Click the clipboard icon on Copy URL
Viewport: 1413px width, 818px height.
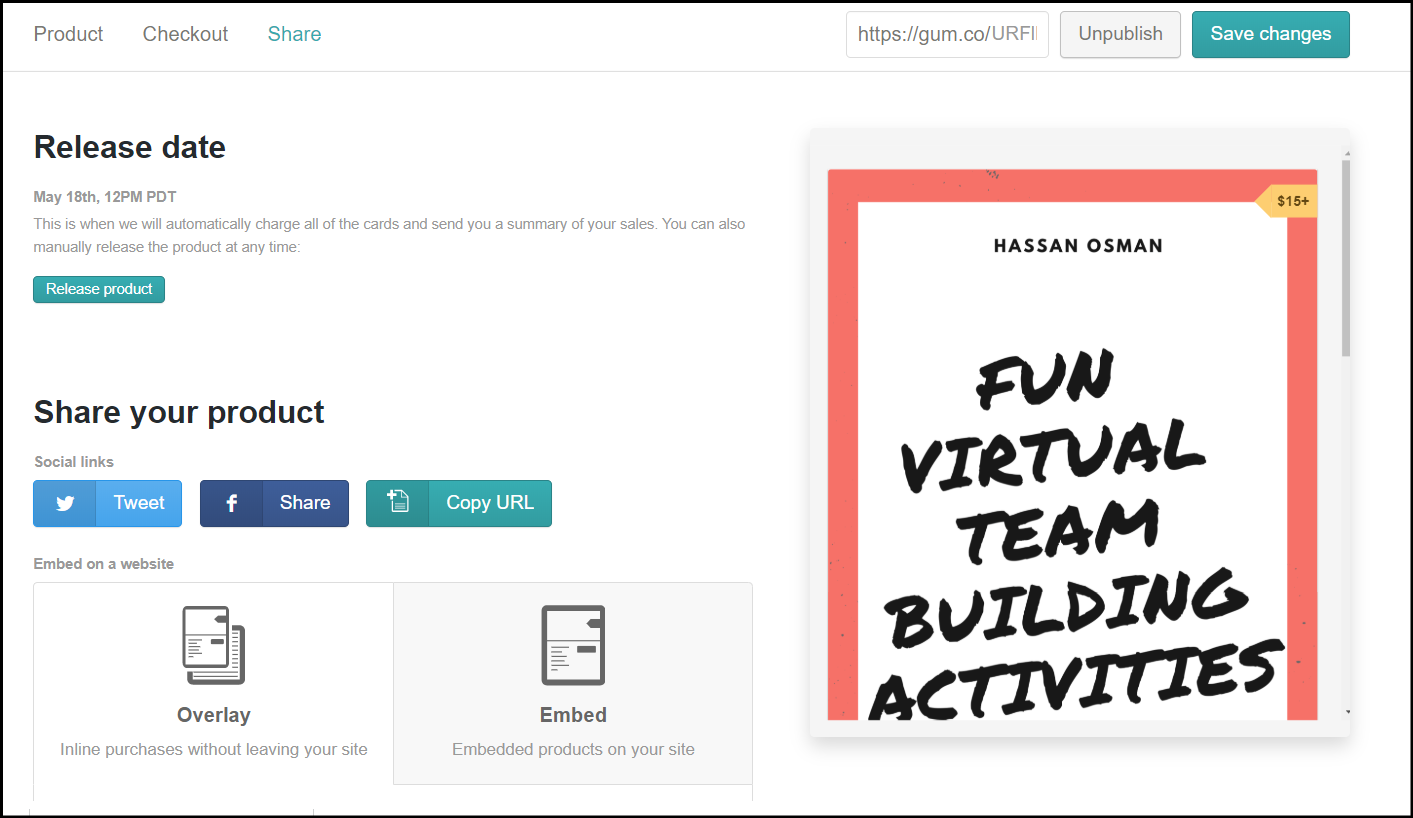(x=397, y=503)
